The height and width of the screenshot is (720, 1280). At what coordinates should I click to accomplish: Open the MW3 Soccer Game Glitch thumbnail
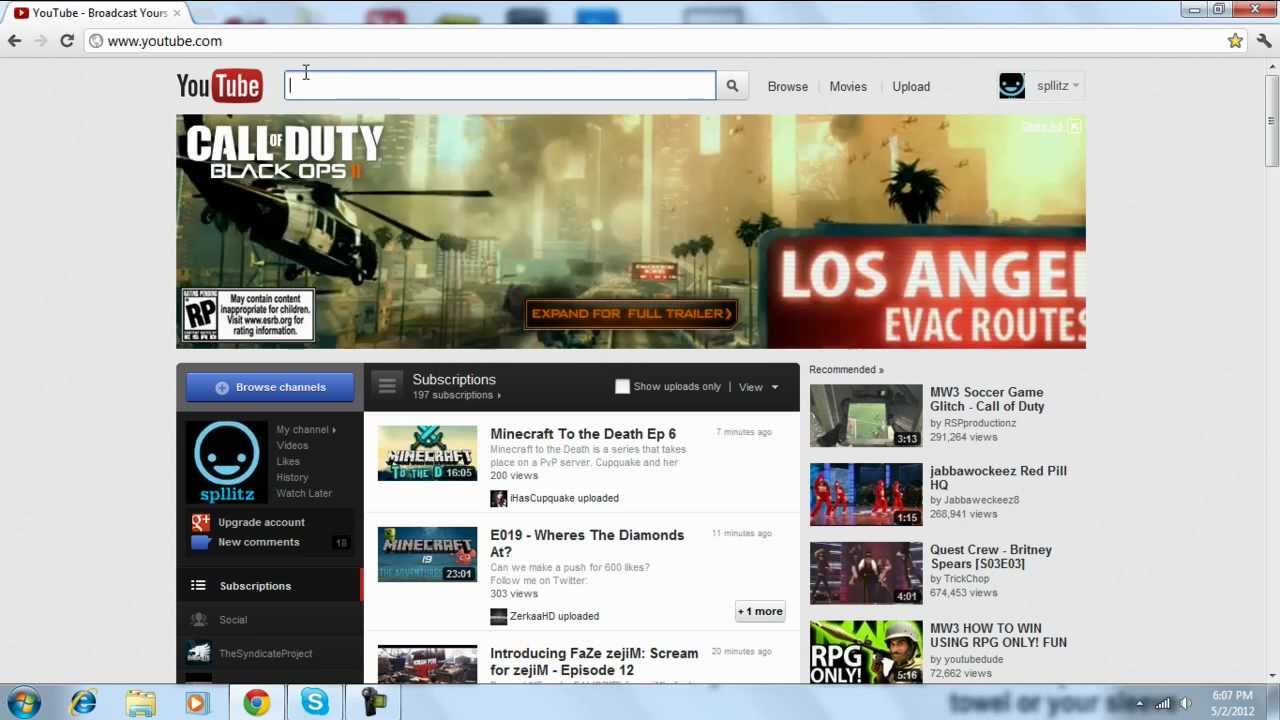(866, 415)
